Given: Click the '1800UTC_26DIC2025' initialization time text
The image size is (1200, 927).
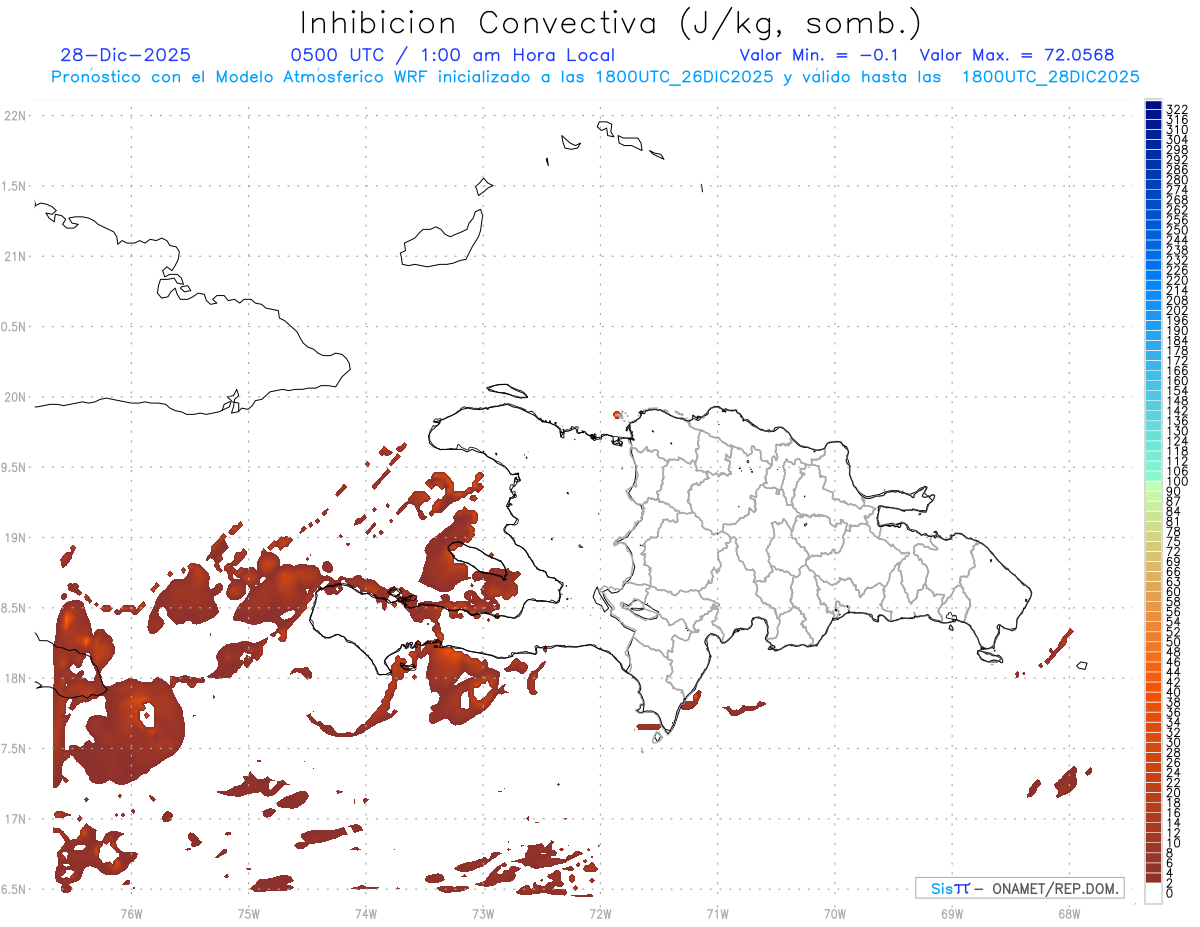Looking at the screenshot, I should tap(684, 77).
